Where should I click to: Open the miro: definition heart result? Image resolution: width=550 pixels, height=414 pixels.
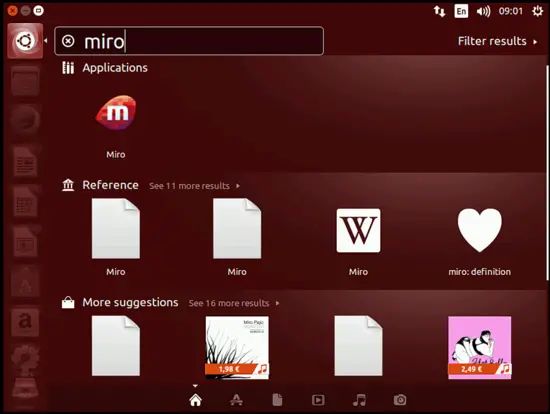[x=479, y=230]
